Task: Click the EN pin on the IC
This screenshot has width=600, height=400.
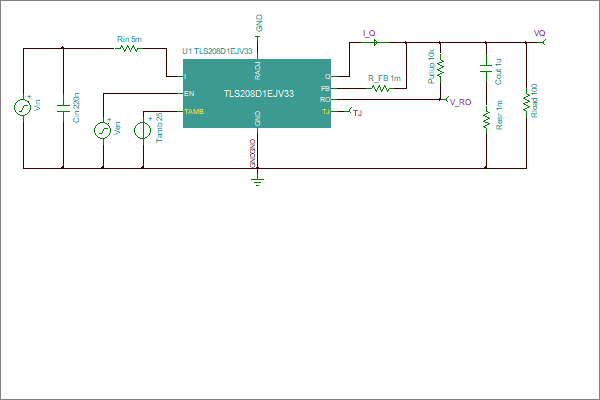Action: click(x=189, y=93)
